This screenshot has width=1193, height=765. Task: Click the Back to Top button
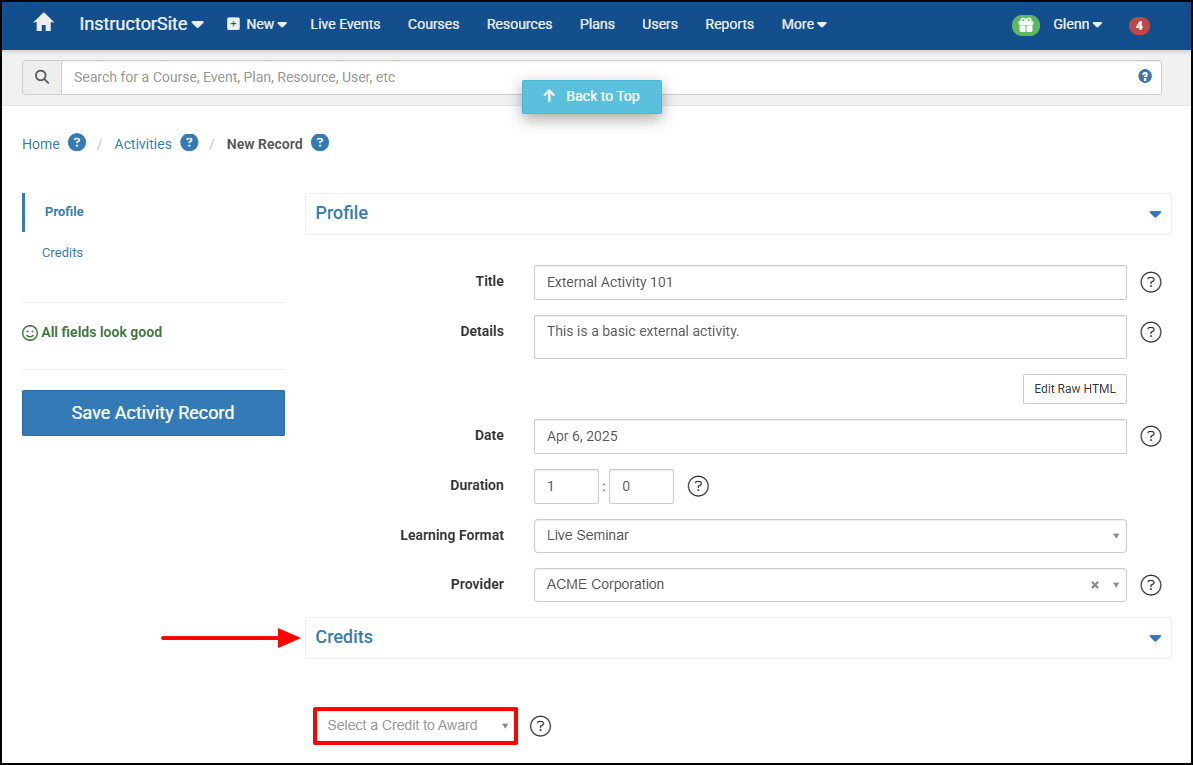click(x=592, y=97)
